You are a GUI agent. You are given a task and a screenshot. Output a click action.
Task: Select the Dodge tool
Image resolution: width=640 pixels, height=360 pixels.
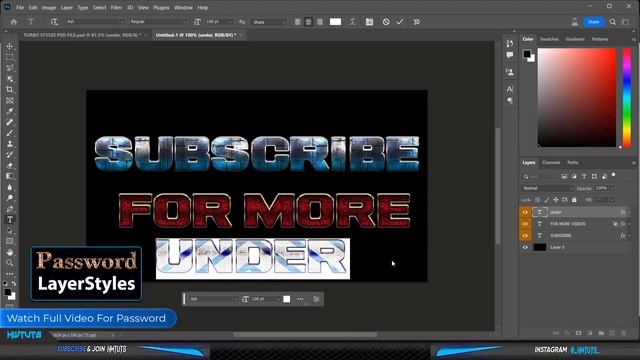9,198
